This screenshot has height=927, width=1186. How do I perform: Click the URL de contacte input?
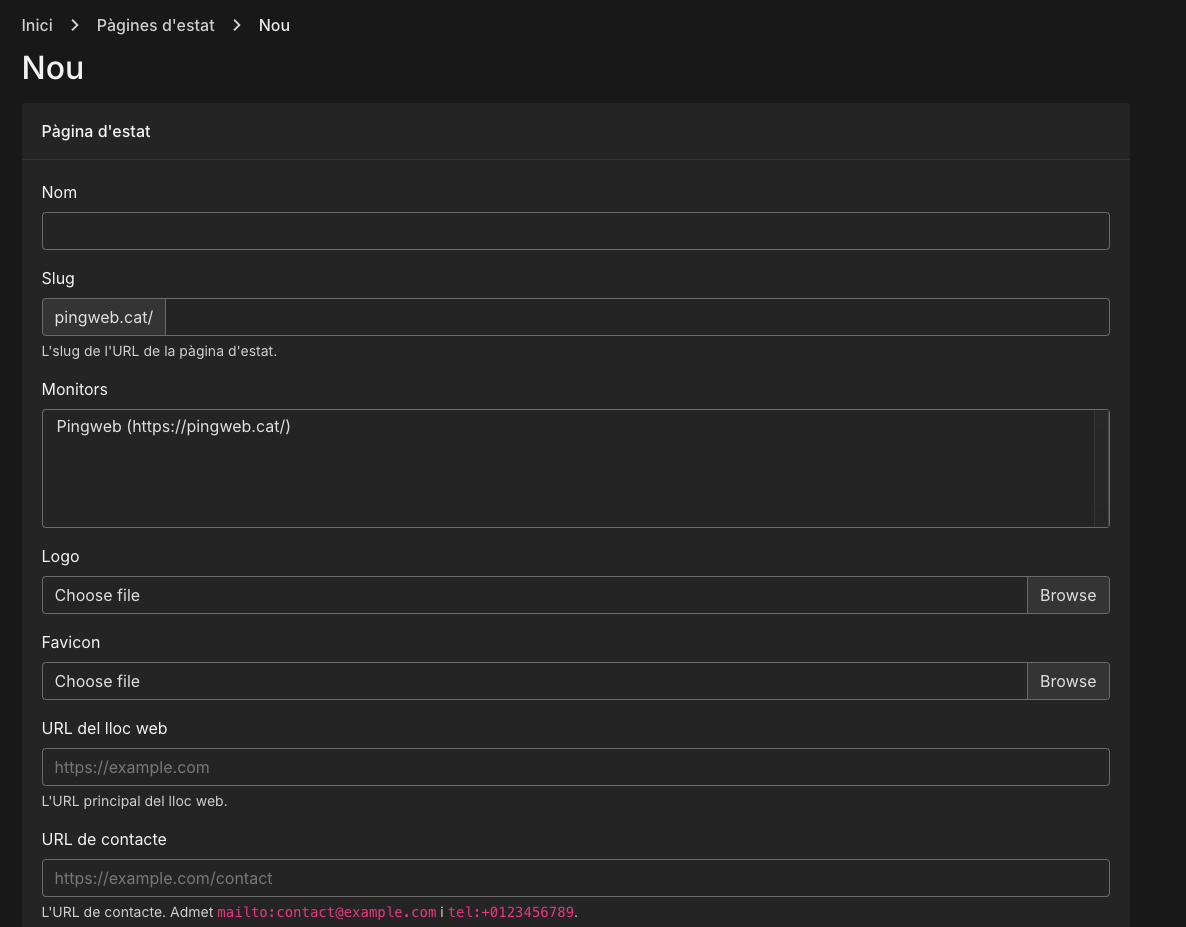click(x=575, y=878)
